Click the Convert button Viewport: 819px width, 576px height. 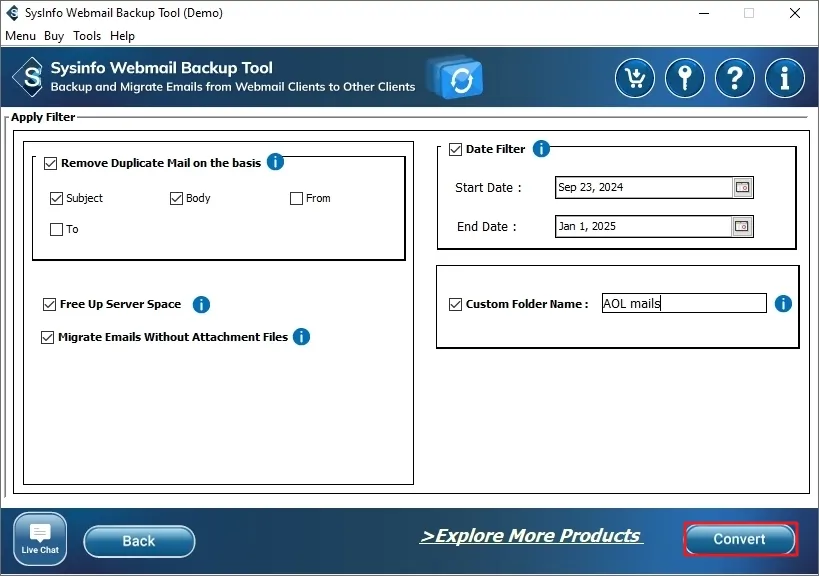point(740,539)
